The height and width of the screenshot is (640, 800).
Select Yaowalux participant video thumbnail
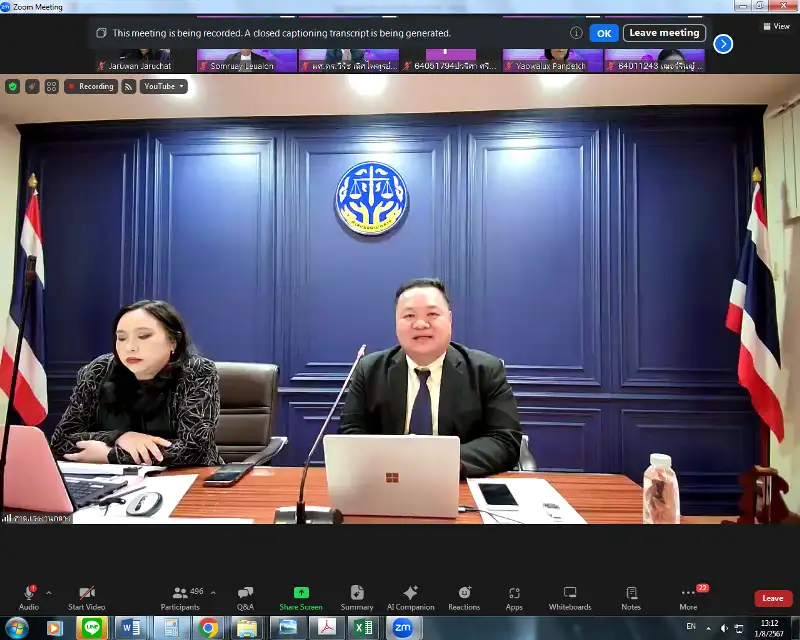pos(551,61)
